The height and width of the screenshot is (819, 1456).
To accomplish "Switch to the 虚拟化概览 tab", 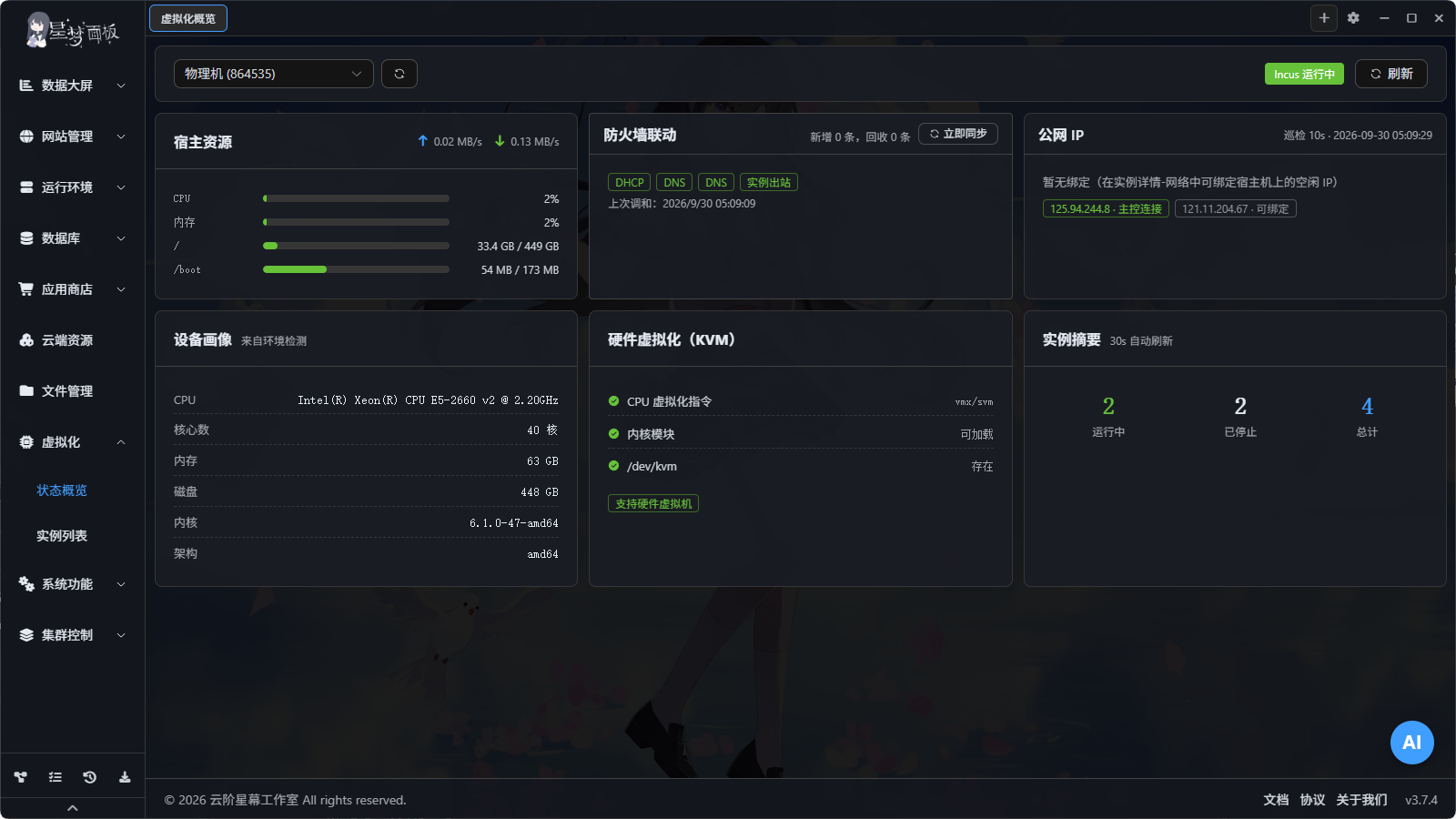I will (188, 18).
